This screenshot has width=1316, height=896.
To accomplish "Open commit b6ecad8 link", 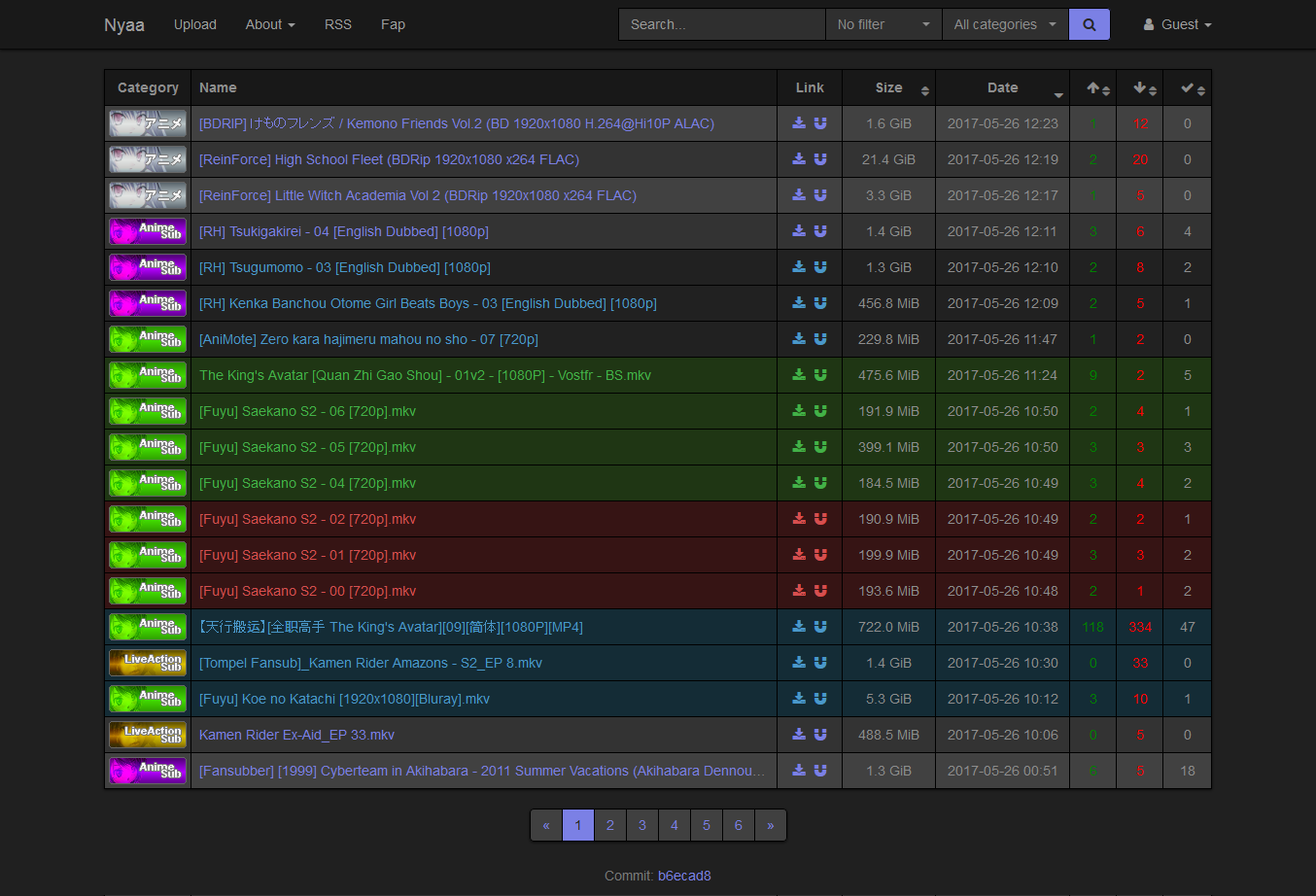I will 684,876.
